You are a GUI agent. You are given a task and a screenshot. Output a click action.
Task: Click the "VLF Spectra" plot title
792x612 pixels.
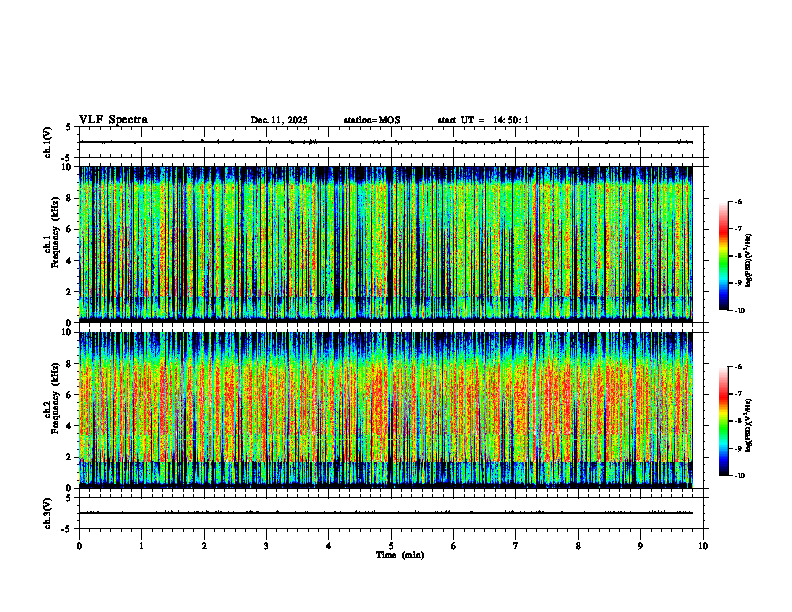pos(113,120)
